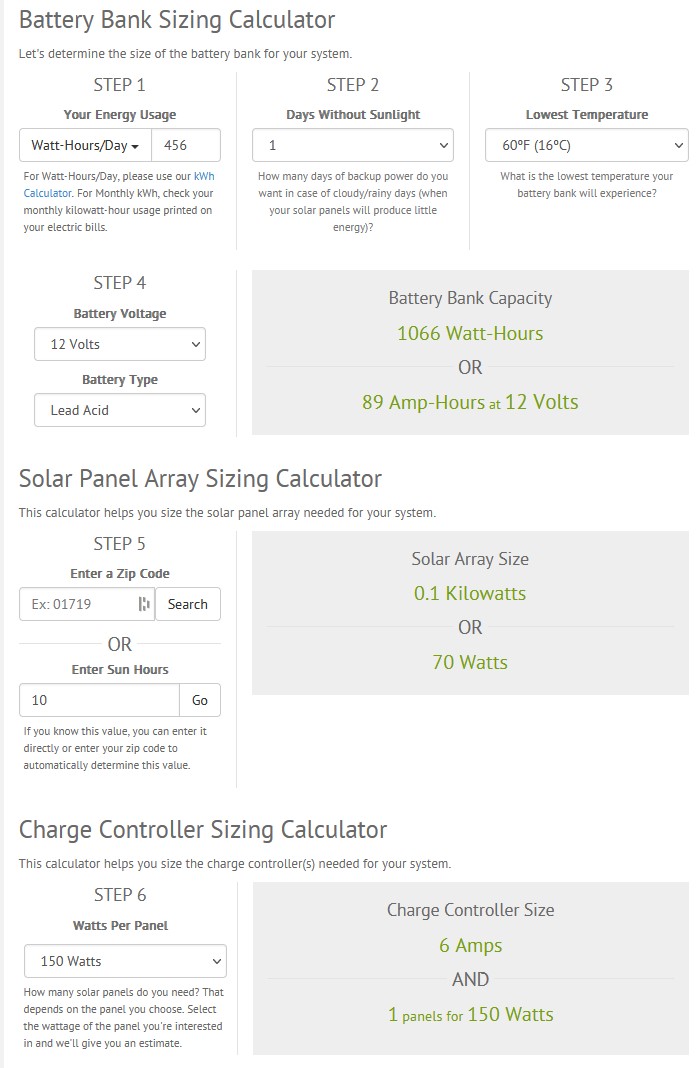
Task: Click the 70 Watts solar array result
Action: (470, 662)
